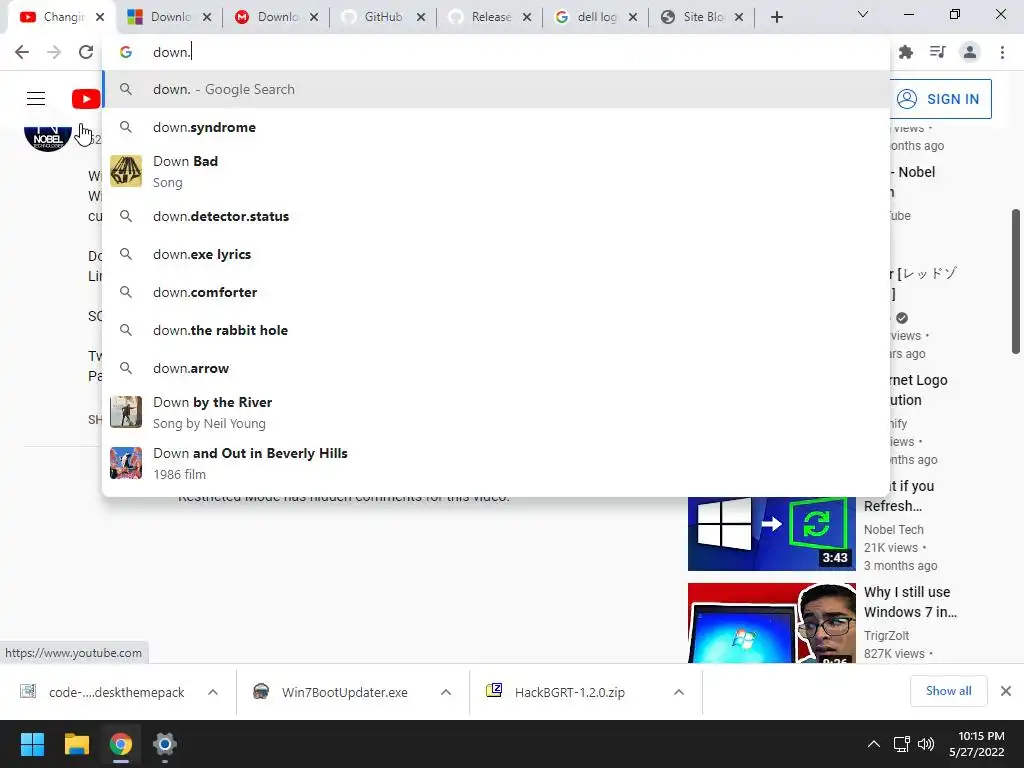Switch to the Microsoft Download tab
This screenshot has height=768, width=1024.
pos(169,17)
